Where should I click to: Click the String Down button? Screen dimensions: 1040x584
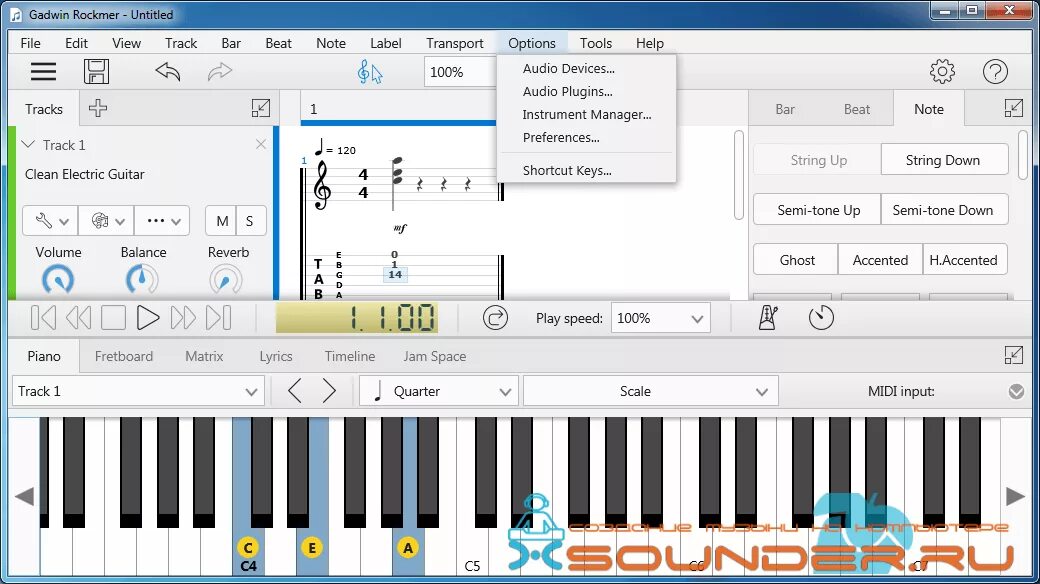[942, 160]
